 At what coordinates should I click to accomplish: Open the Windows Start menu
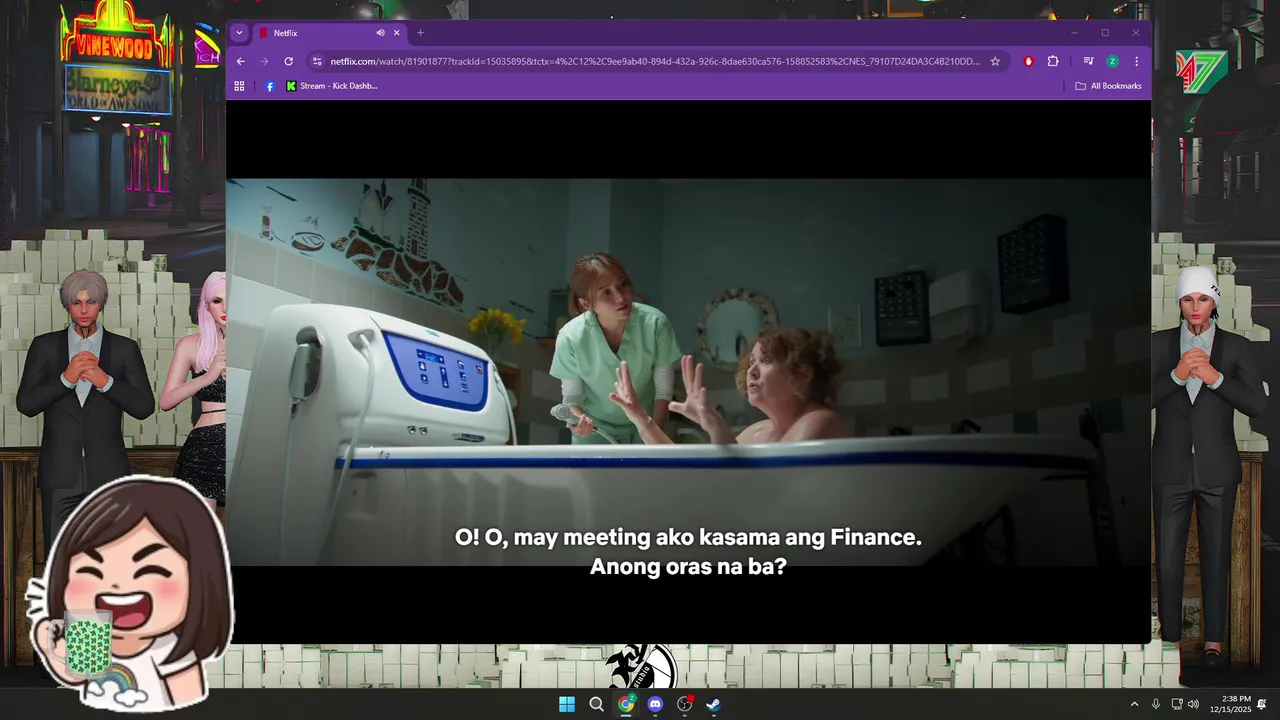pyautogui.click(x=567, y=704)
